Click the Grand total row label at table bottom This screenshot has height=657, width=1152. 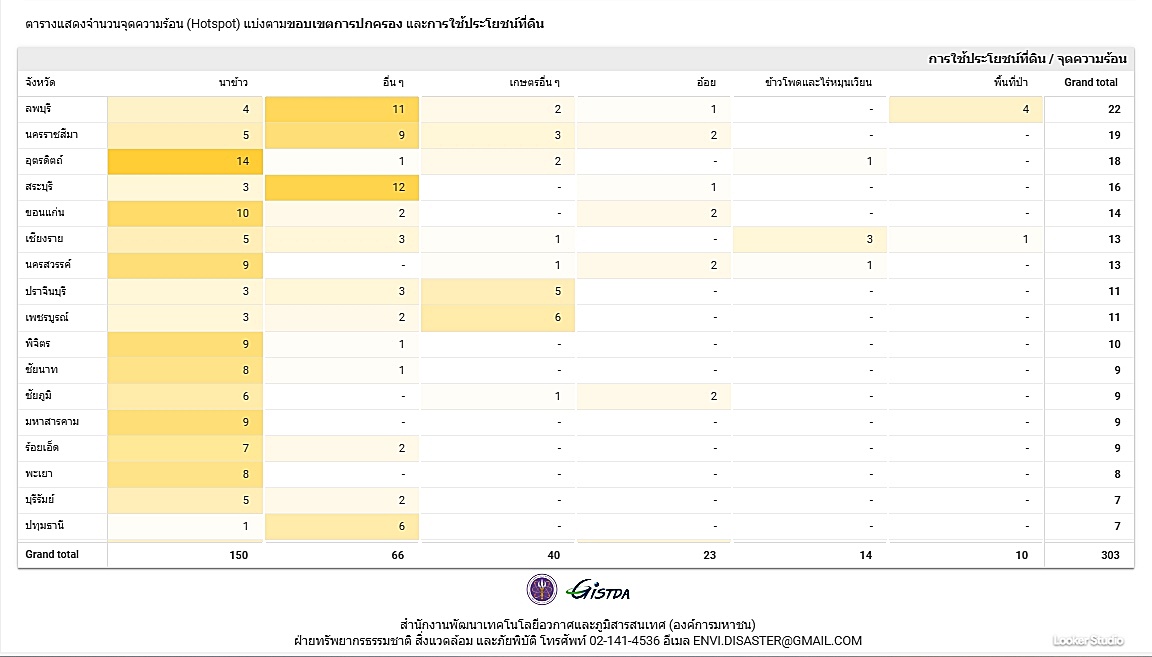52,554
